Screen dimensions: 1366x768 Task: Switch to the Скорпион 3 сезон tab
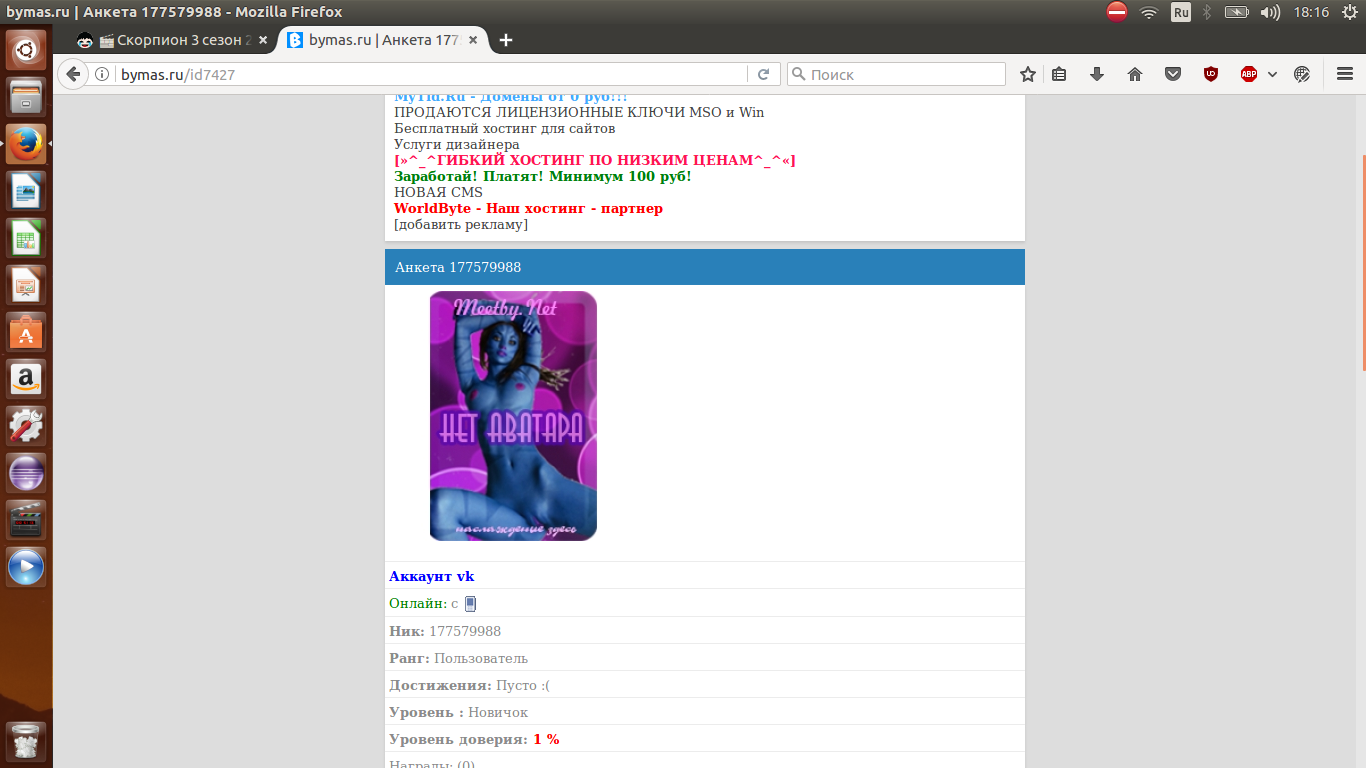point(173,40)
